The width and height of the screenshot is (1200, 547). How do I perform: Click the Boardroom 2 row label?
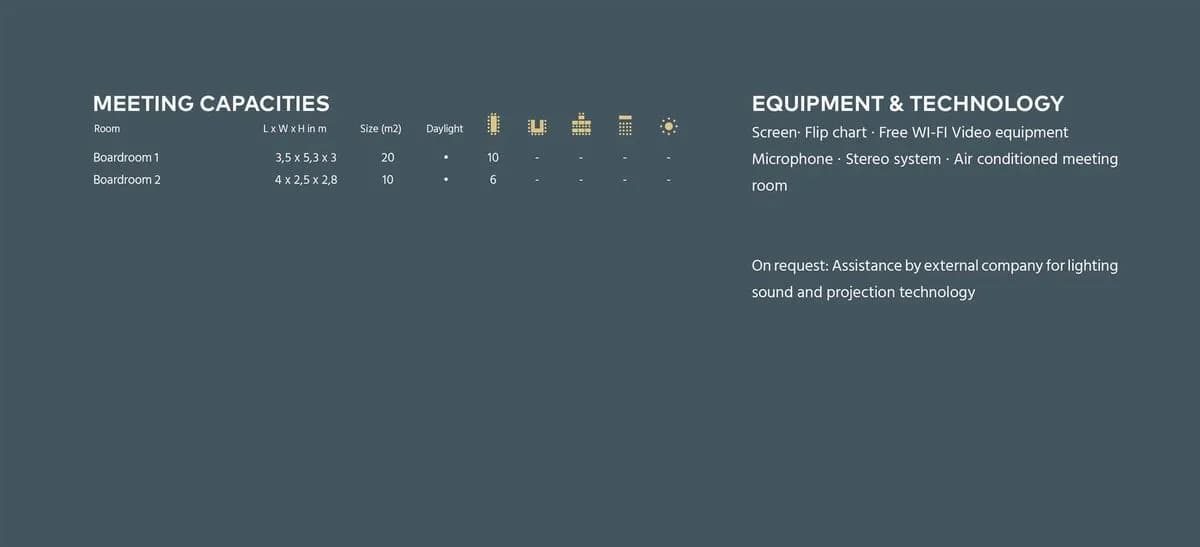tap(127, 180)
